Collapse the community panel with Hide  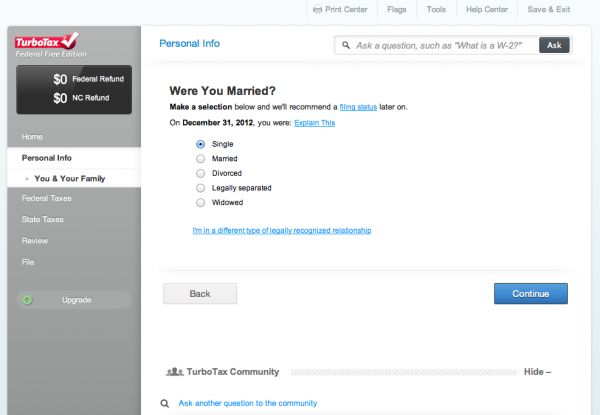tap(537, 372)
